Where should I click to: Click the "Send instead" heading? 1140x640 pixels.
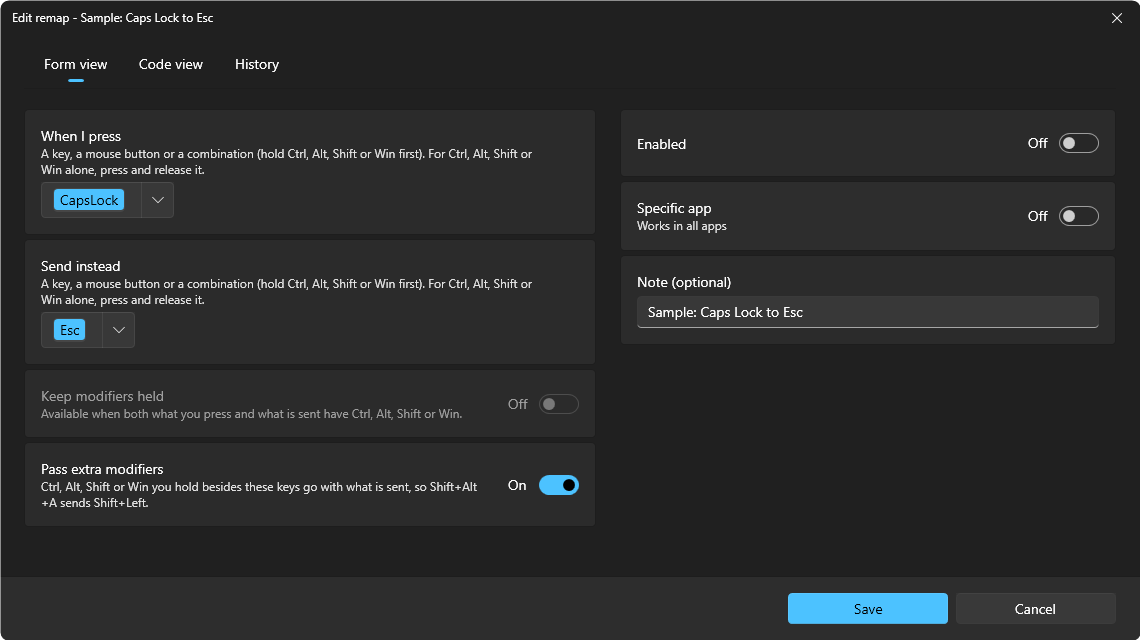(x=81, y=266)
